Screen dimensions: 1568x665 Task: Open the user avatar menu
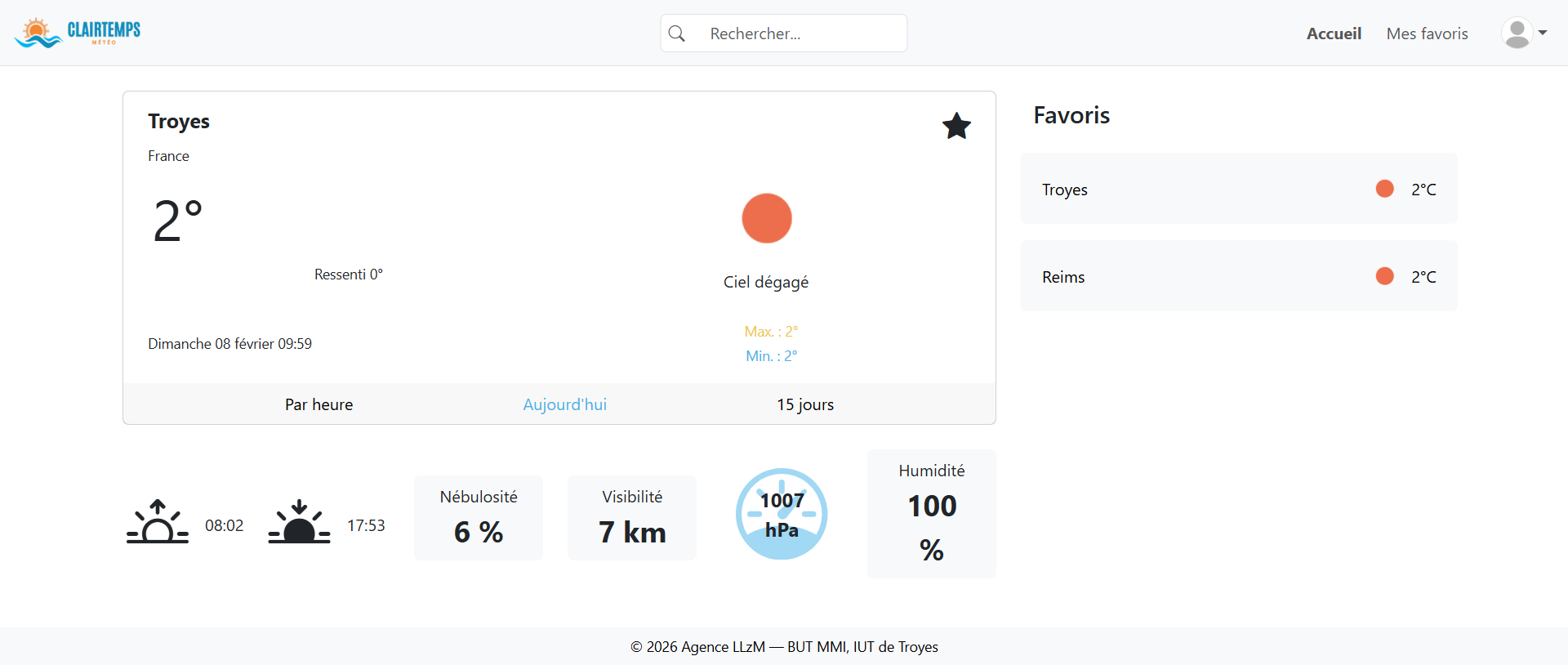(x=1517, y=33)
